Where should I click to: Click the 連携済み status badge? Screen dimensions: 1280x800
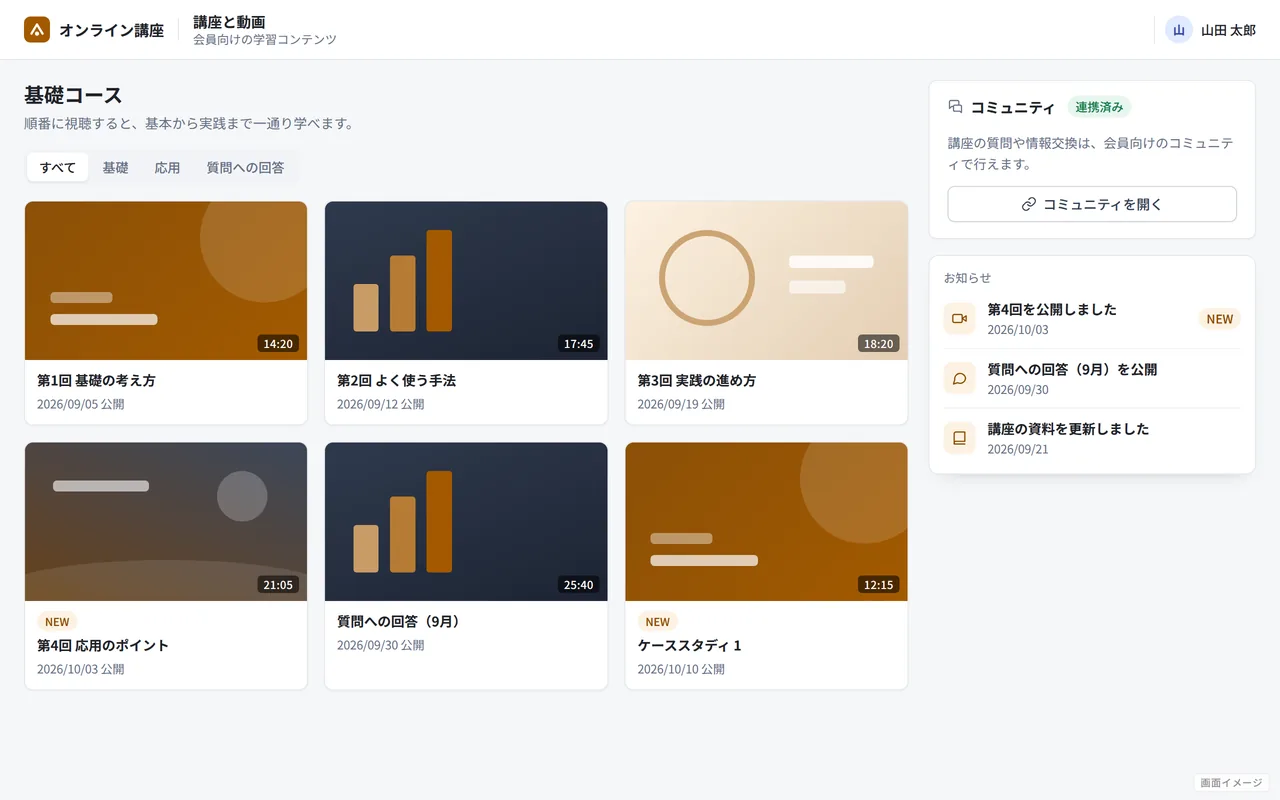tap(1099, 107)
